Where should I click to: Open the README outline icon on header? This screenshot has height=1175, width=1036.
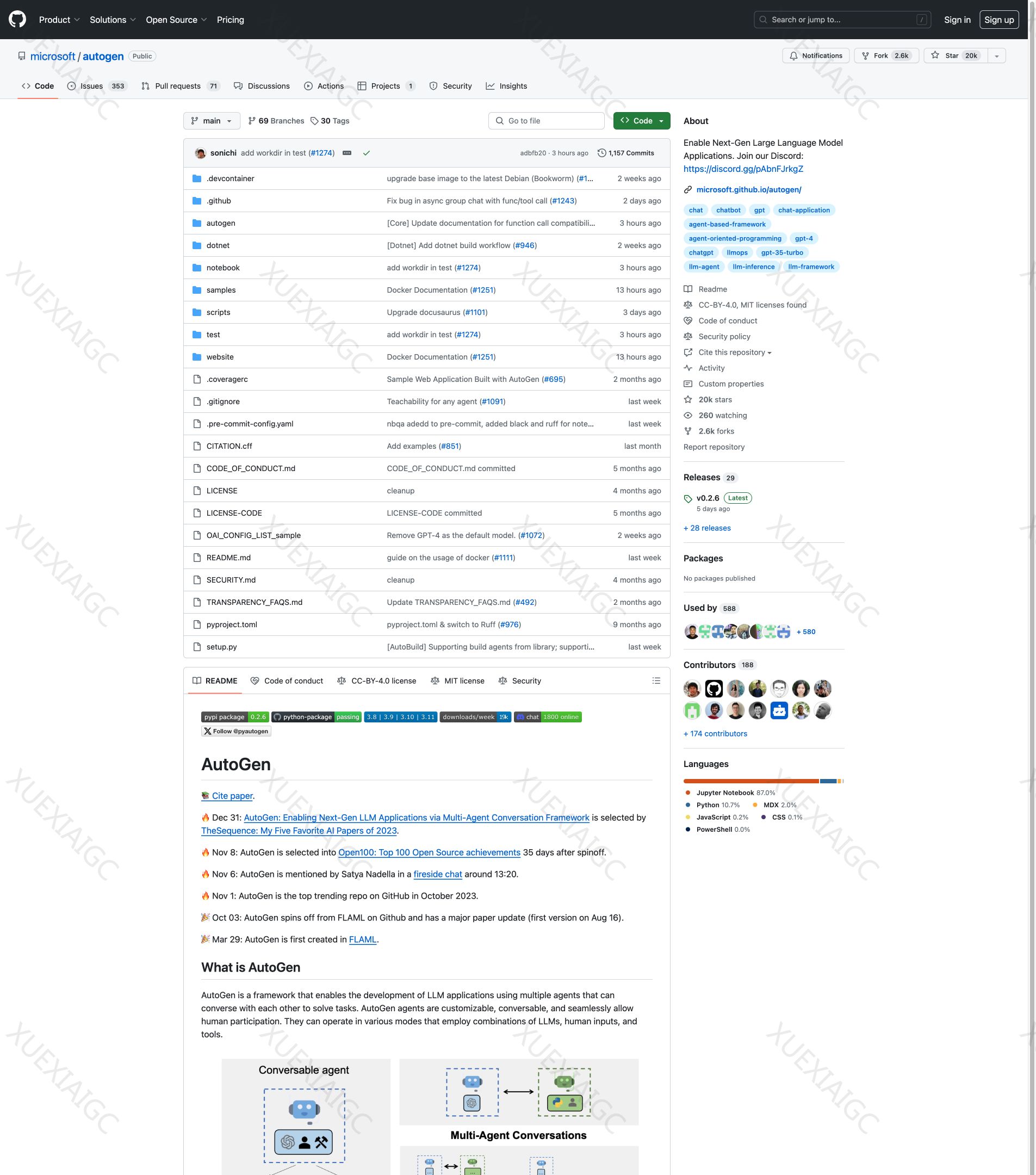click(x=656, y=681)
